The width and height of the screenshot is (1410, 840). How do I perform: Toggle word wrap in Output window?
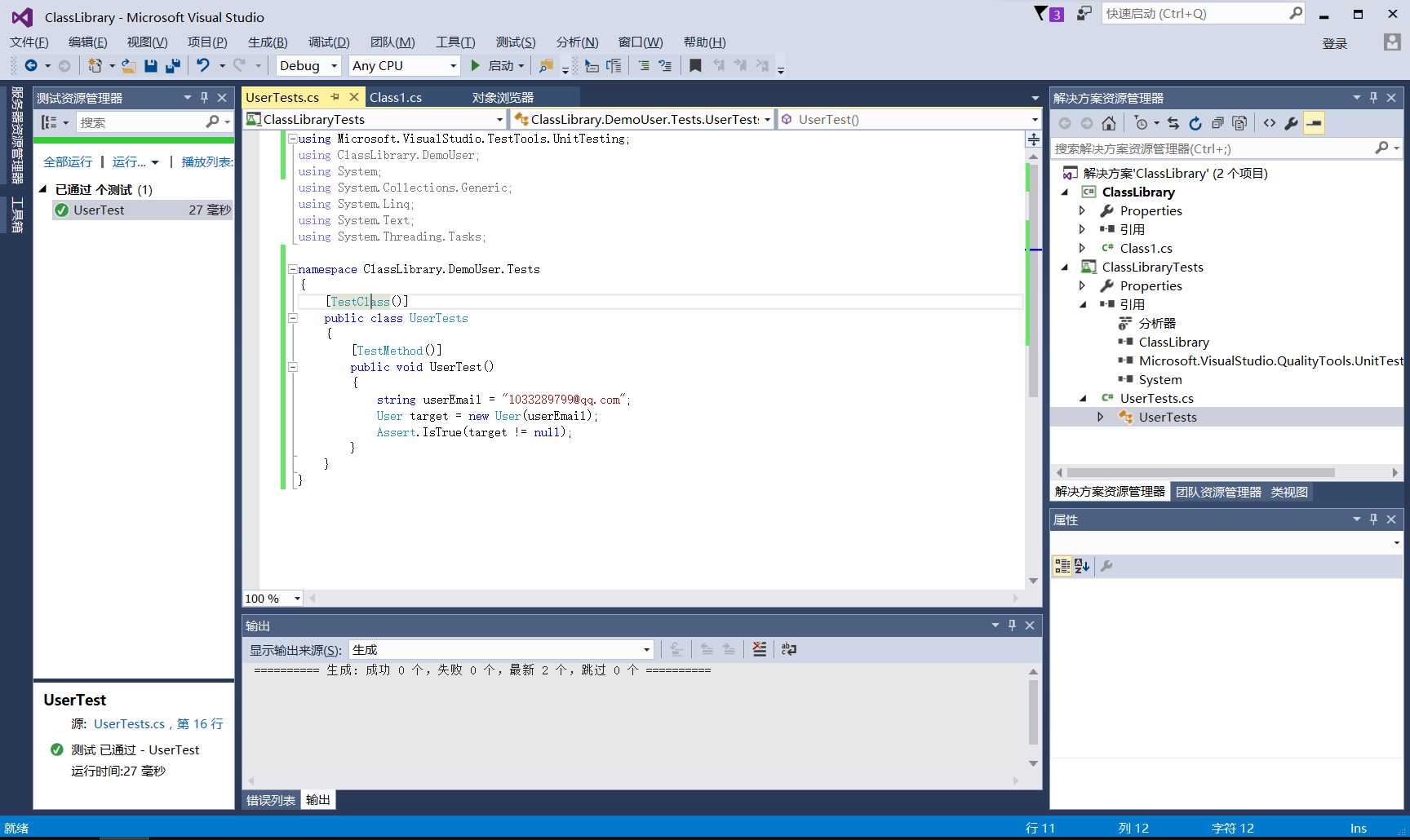789,649
